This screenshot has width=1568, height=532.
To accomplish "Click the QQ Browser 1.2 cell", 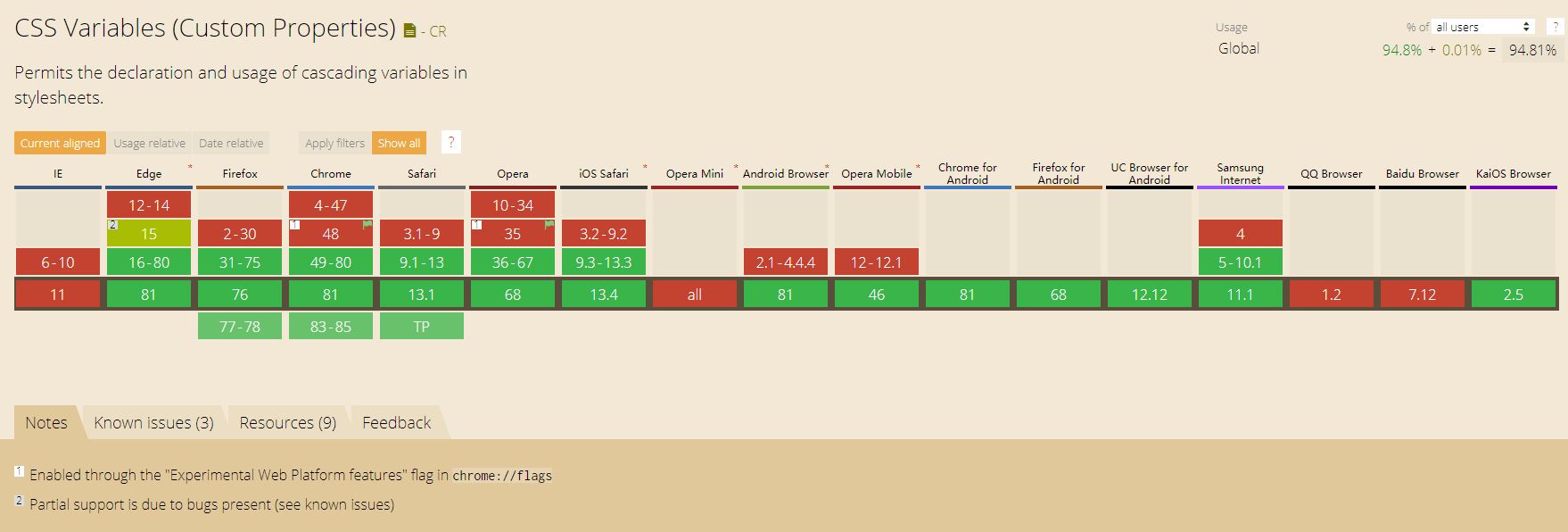I will pyautogui.click(x=1332, y=295).
